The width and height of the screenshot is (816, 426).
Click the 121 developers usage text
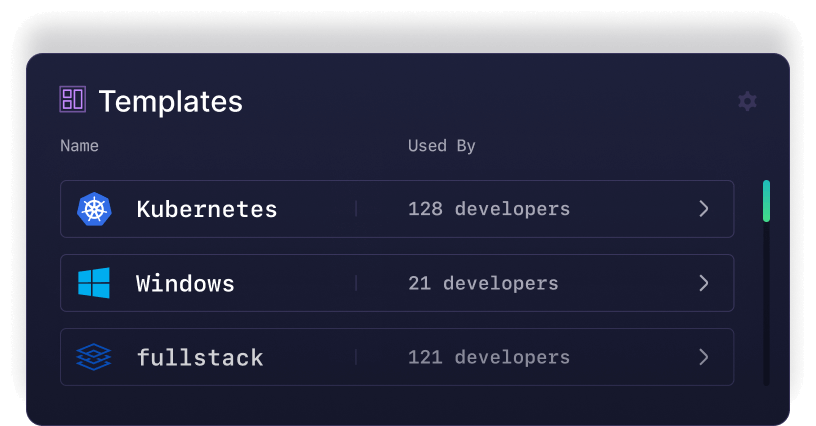pyautogui.click(x=489, y=357)
